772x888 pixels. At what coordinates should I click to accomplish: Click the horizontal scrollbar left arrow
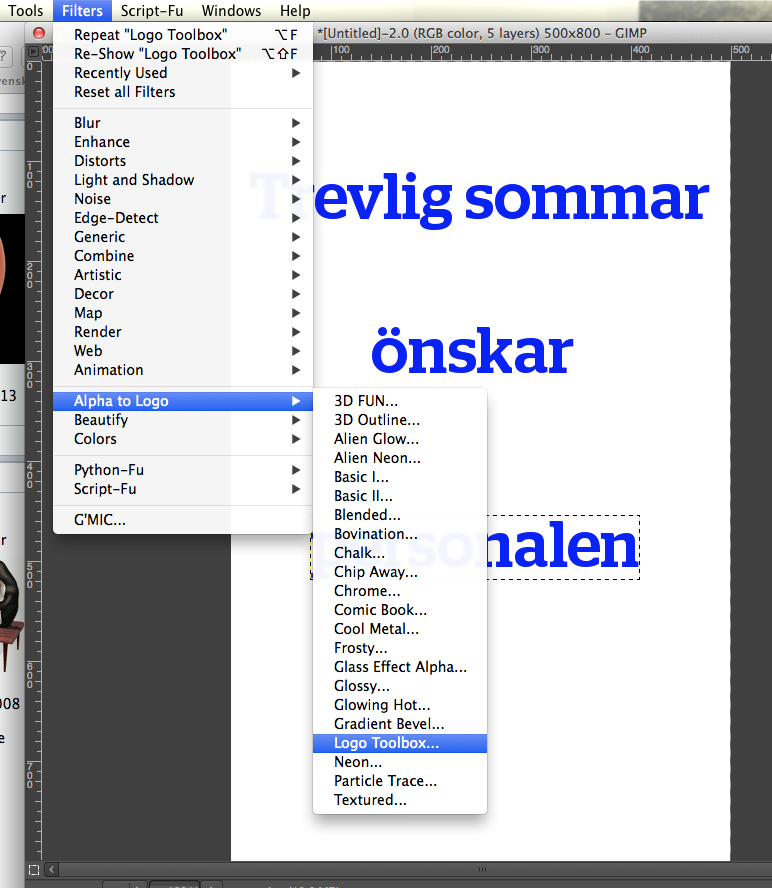click(51, 869)
